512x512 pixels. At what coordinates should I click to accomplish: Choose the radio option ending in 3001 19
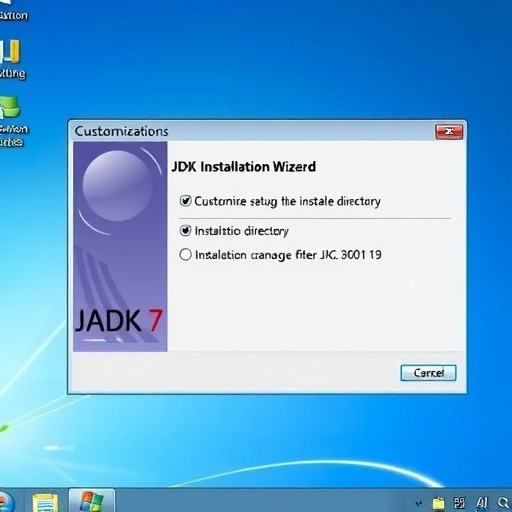click(x=185, y=255)
